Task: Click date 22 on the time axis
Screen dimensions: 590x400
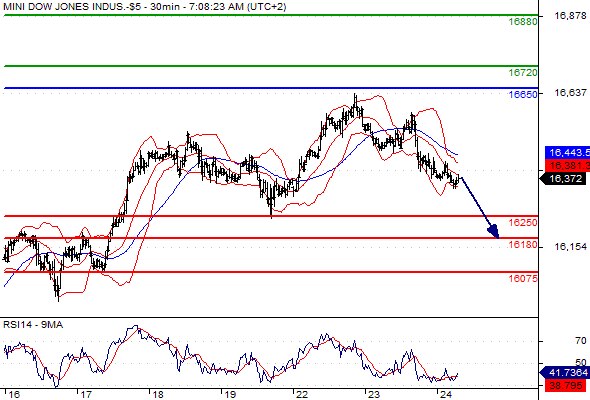Action: tap(302, 395)
